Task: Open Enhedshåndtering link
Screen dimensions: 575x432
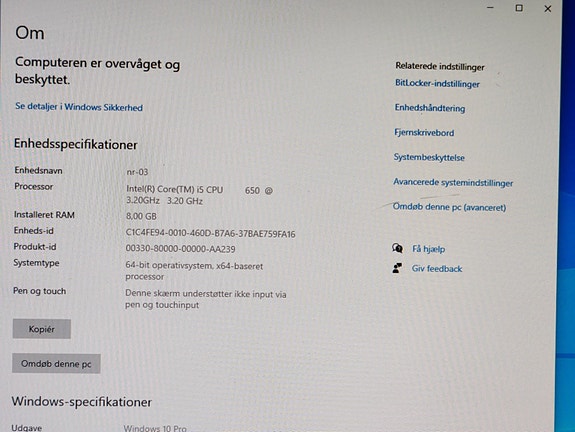Action: point(430,108)
